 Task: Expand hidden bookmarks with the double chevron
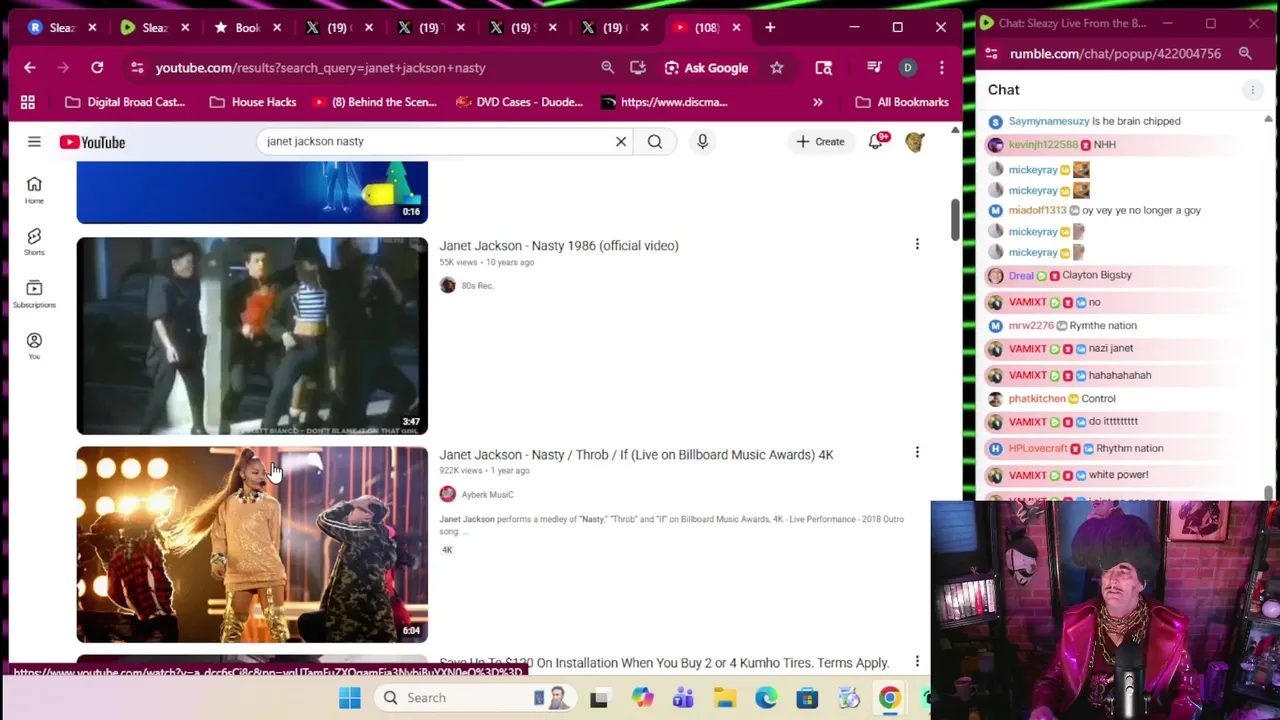point(818,102)
